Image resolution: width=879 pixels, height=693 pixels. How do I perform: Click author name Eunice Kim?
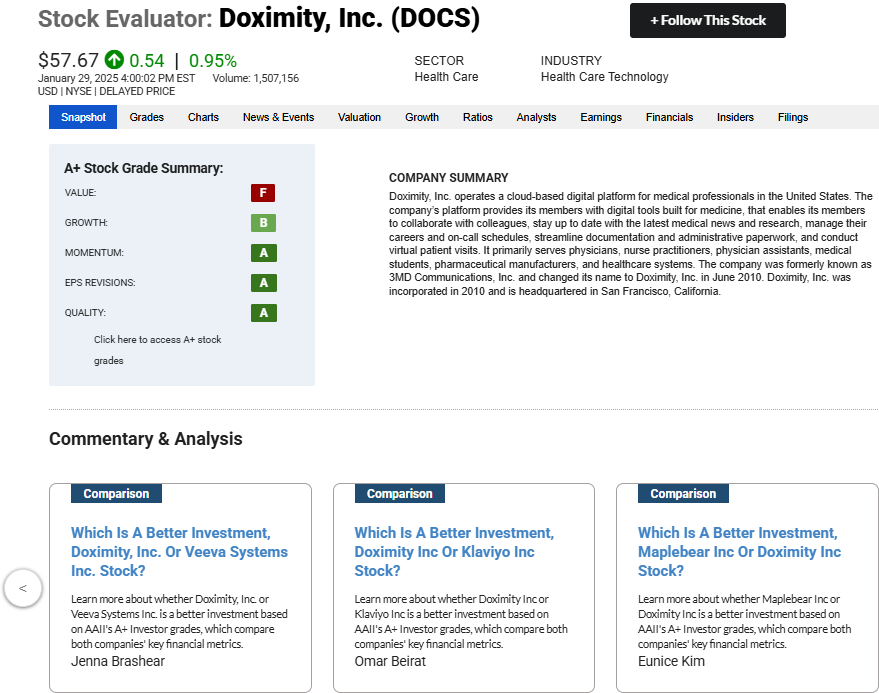671,662
